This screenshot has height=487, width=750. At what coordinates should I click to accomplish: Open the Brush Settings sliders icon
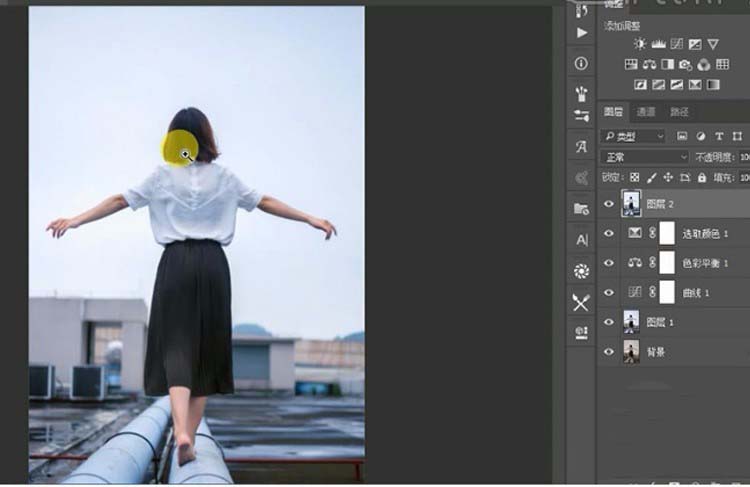click(x=582, y=115)
